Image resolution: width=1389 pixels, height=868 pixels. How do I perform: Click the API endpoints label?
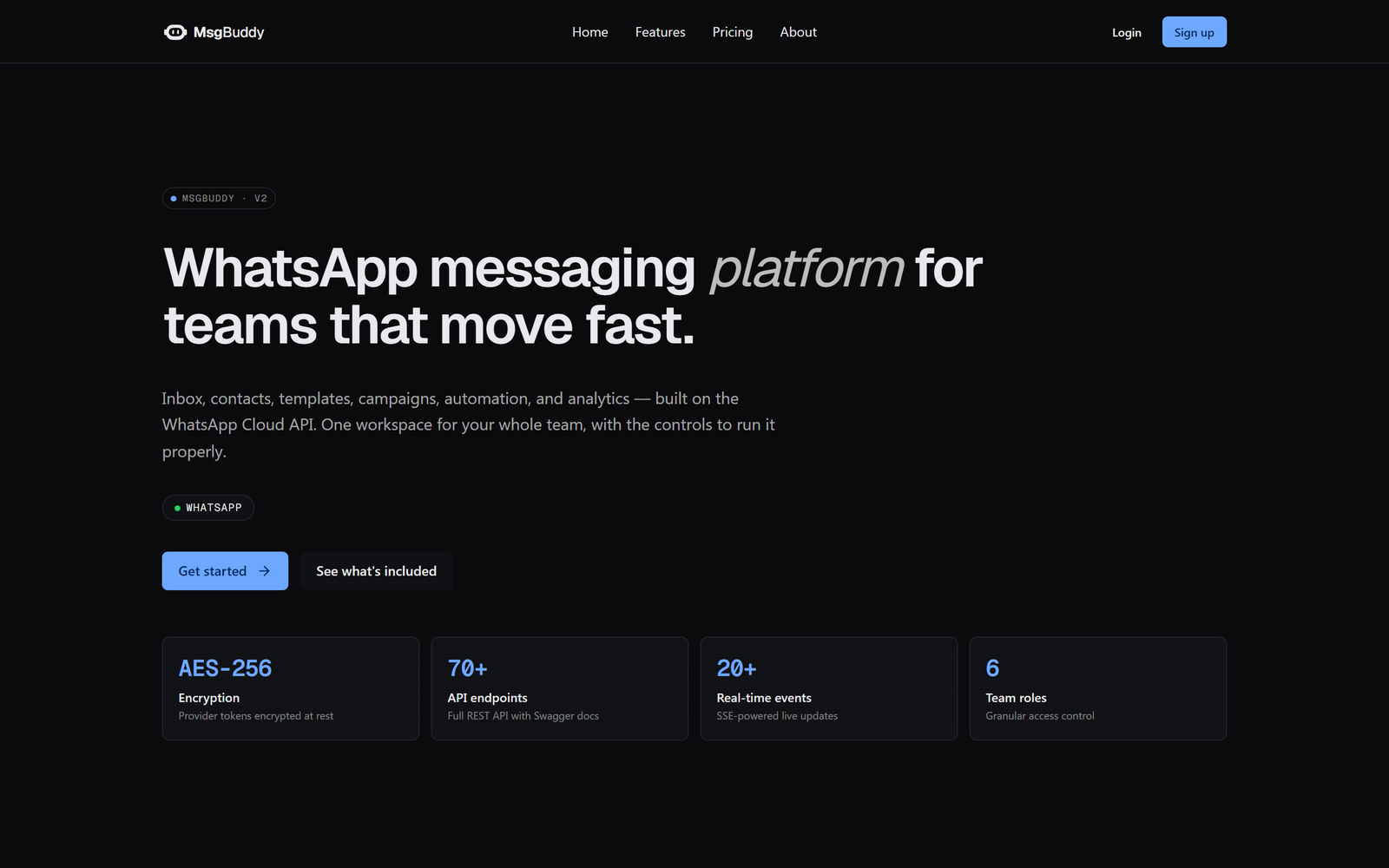(488, 698)
